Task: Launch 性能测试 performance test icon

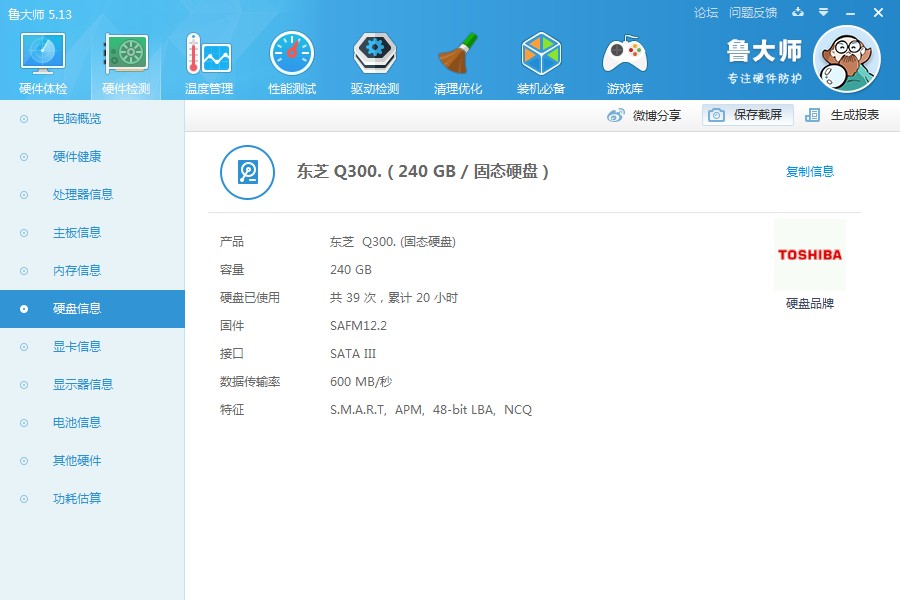Action: point(292,63)
